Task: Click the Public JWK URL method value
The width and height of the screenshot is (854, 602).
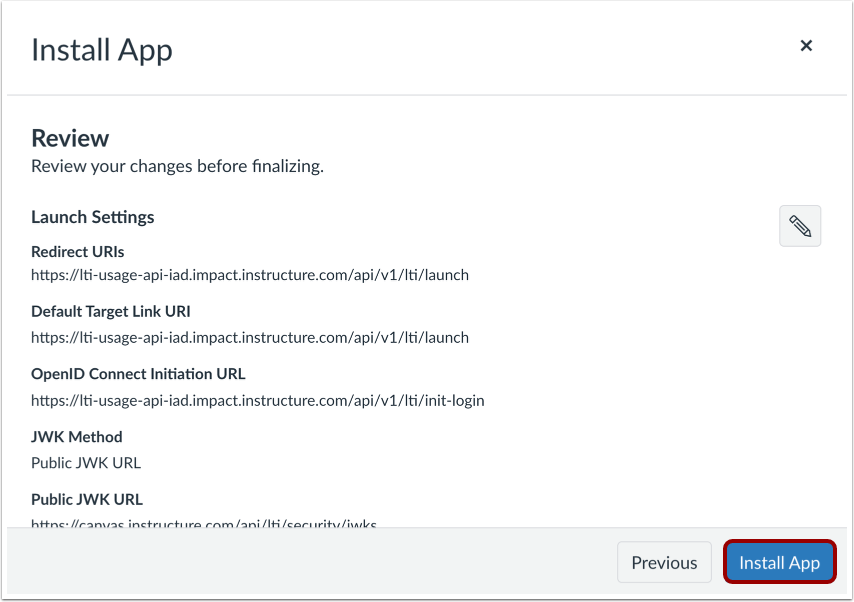Action: pos(86,463)
